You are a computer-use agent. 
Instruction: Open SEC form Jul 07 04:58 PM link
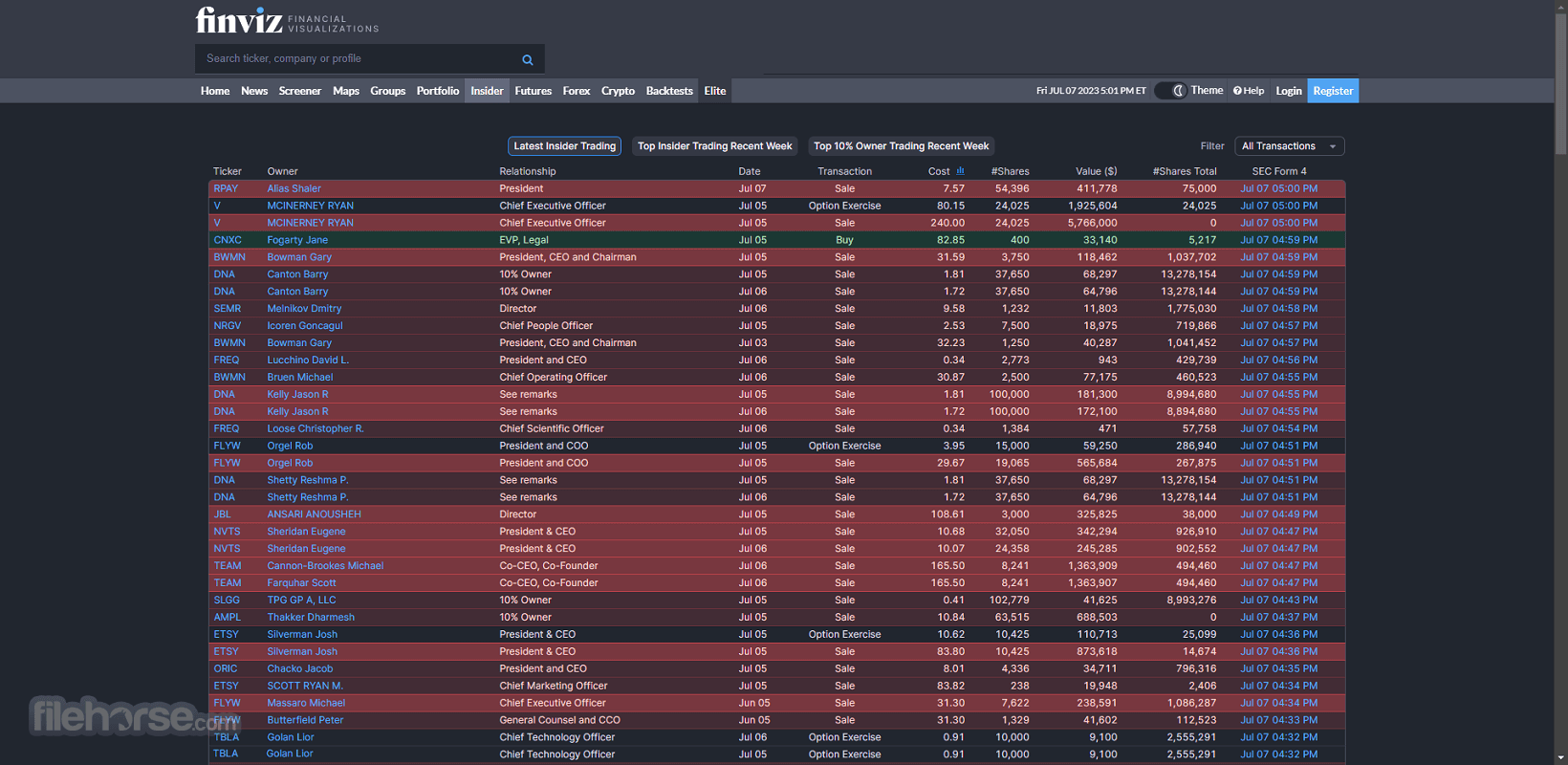(x=1278, y=309)
